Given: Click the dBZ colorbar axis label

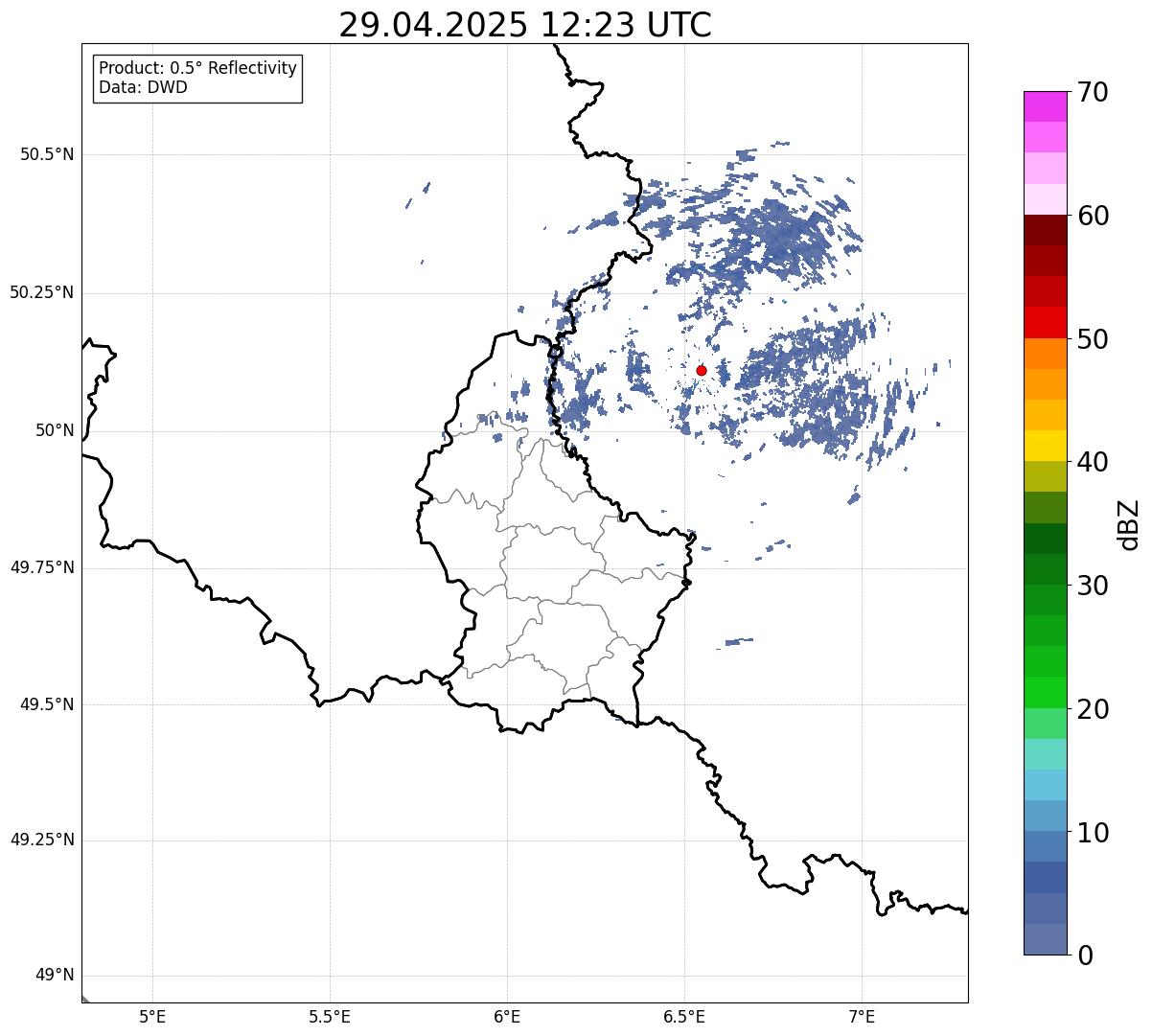Looking at the screenshot, I should (1129, 524).
